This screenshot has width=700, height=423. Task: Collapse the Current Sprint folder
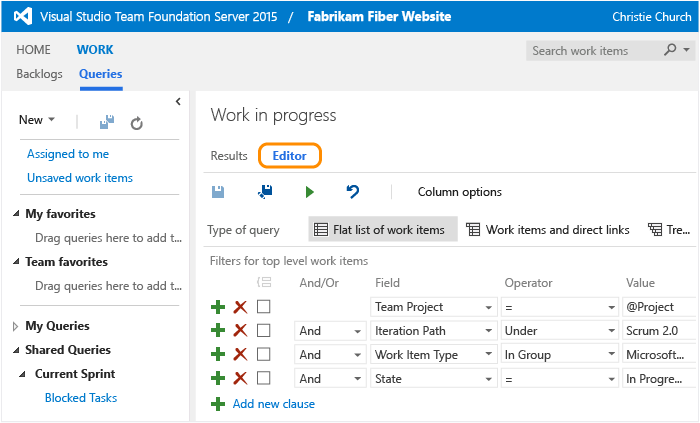[22, 374]
